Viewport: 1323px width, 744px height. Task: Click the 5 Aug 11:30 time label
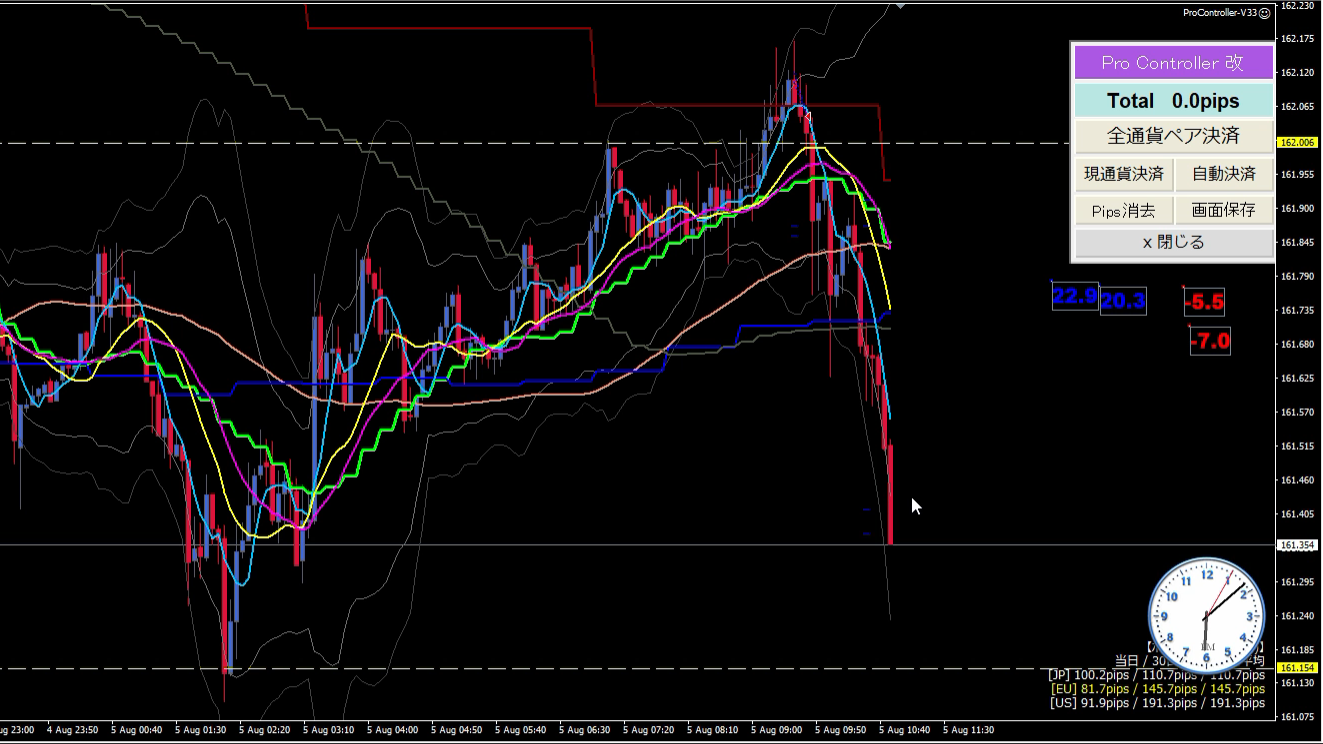click(968, 730)
